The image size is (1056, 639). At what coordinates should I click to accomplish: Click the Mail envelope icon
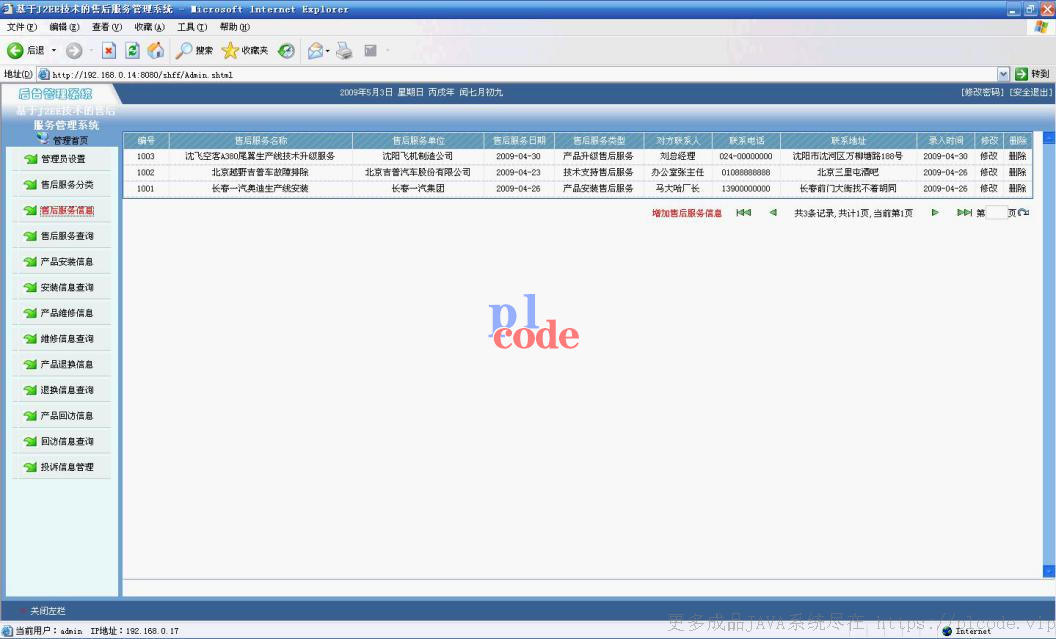[x=315, y=51]
